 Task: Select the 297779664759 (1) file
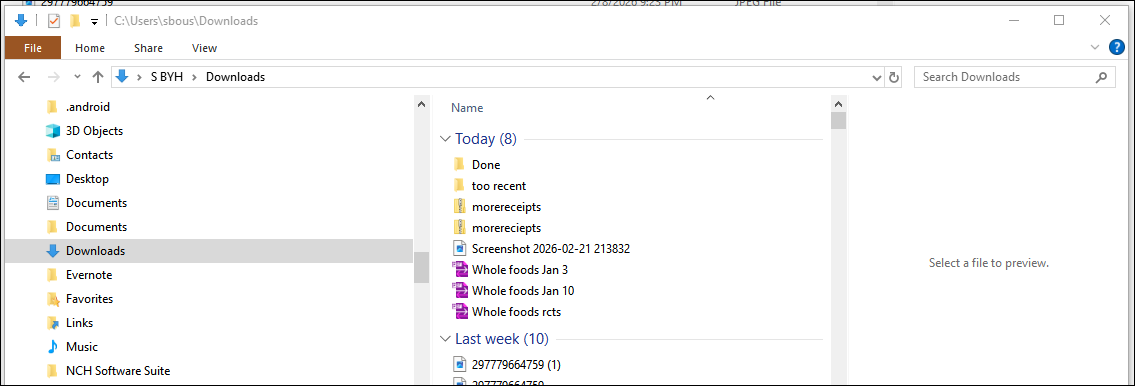516,364
